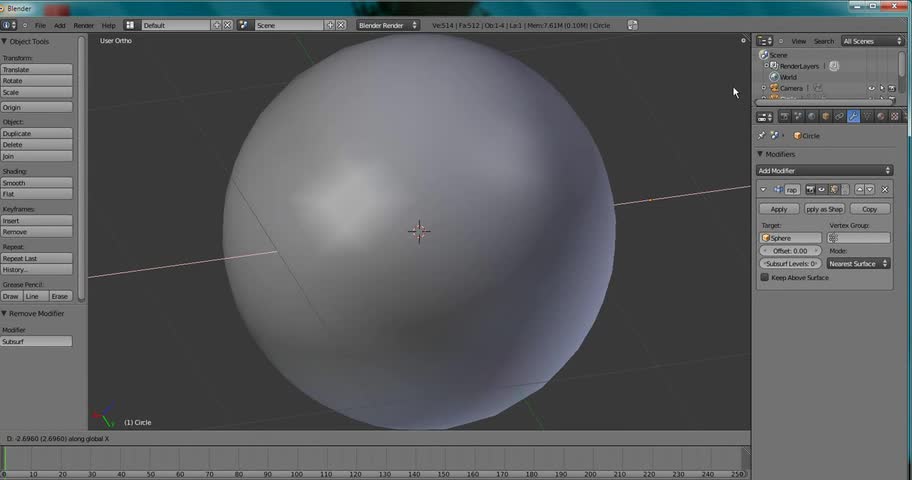Open the info editor type selector
Image resolution: width=912 pixels, height=480 pixels.
[9, 25]
